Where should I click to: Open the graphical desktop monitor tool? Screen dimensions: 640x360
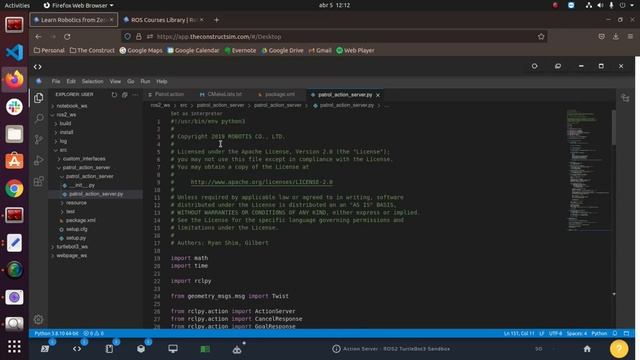point(173,349)
